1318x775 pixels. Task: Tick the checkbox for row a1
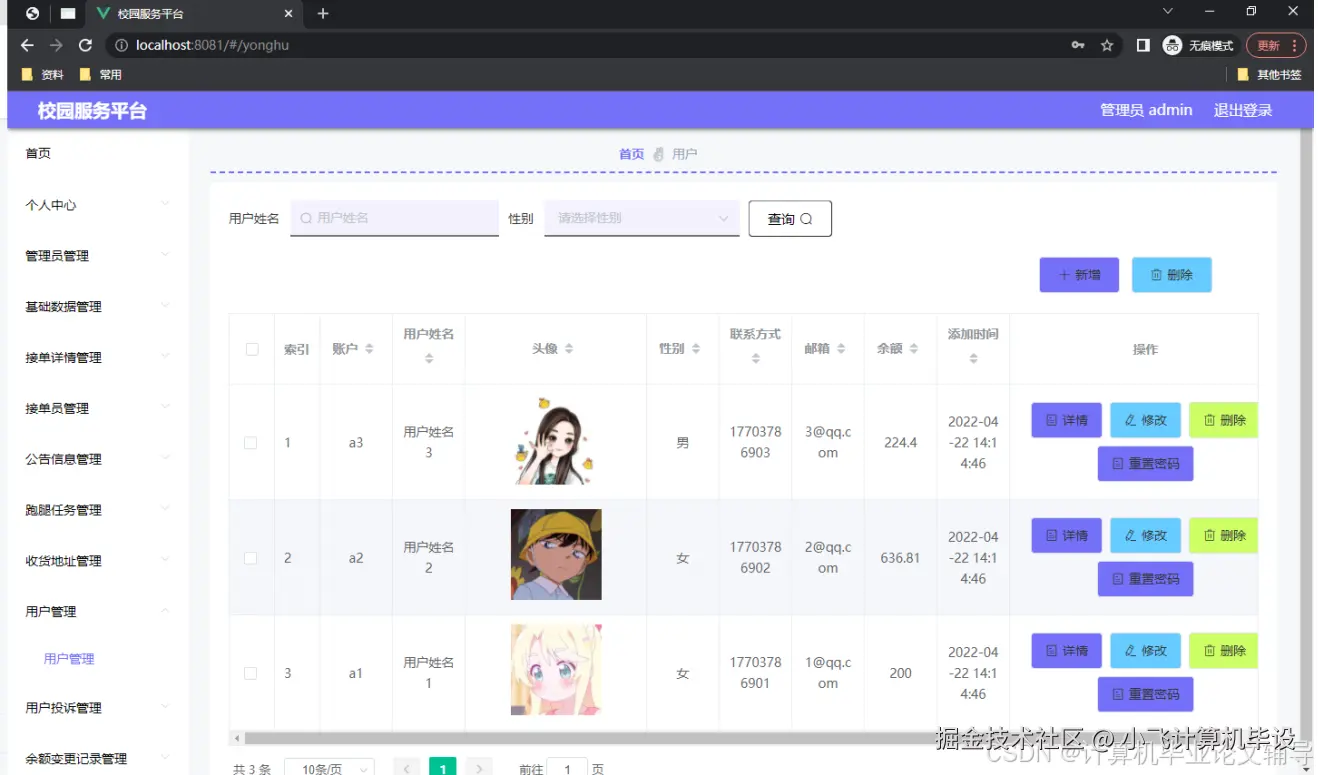[251, 673]
